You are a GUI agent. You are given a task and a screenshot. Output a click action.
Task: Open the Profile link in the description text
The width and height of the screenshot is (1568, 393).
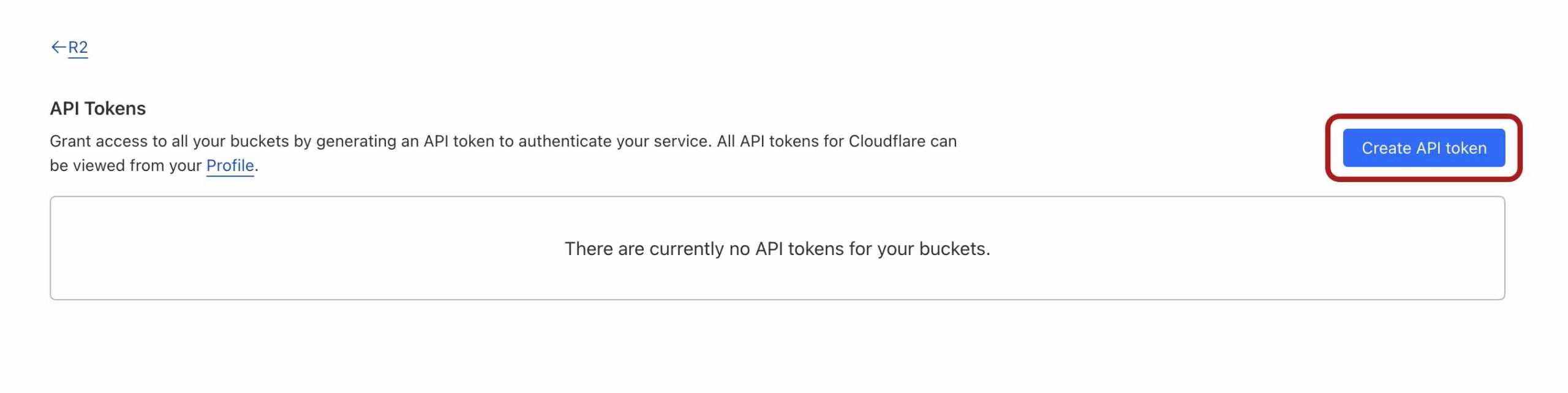point(229,164)
